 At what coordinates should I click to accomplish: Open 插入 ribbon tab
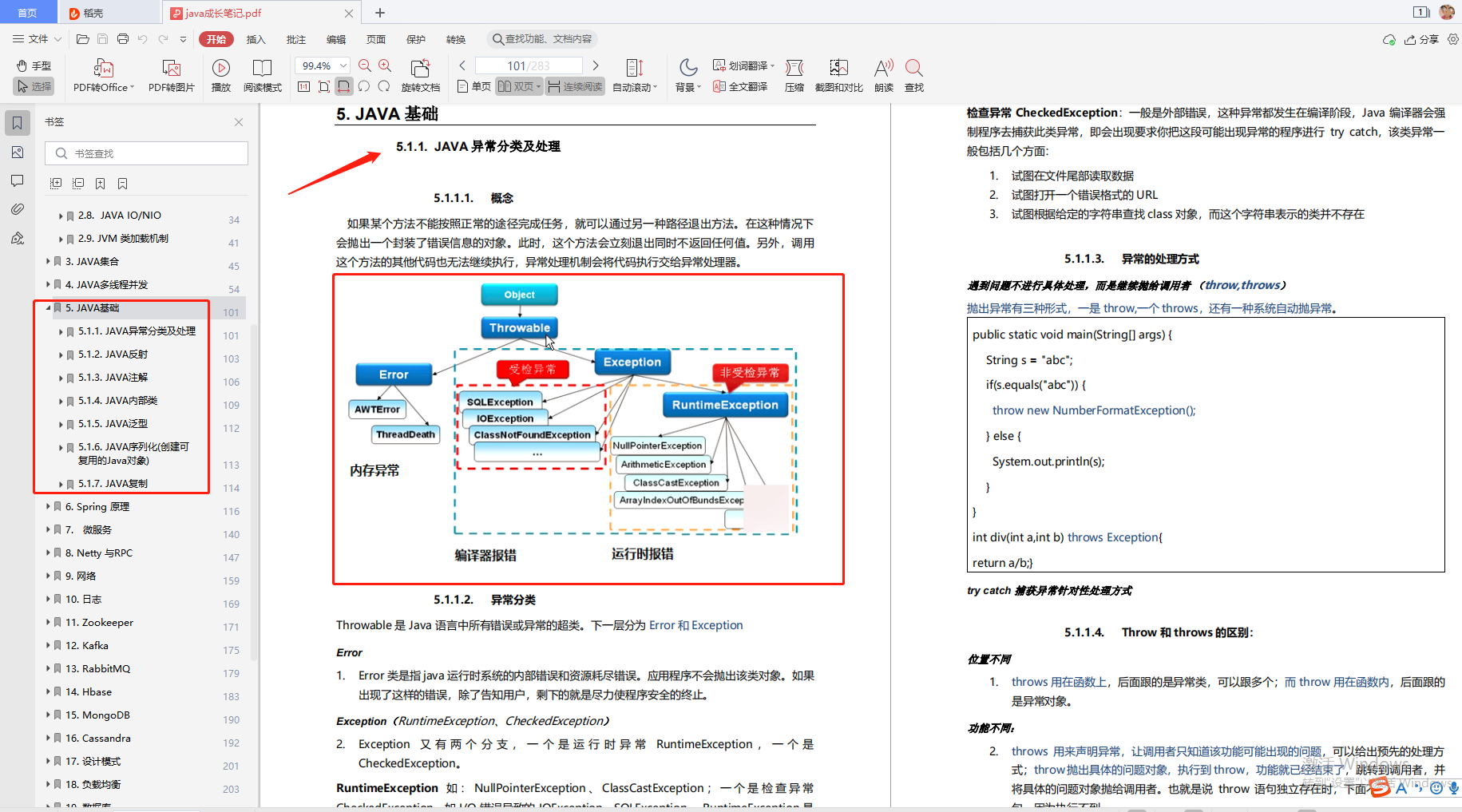(x=256, y=39)
